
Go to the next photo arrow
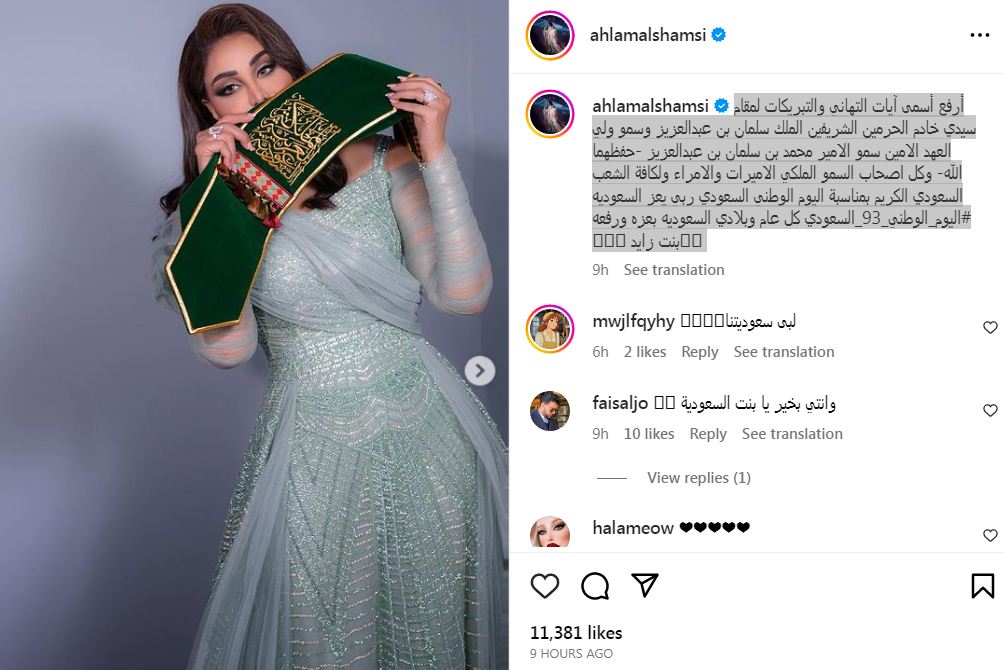point(480,371)
